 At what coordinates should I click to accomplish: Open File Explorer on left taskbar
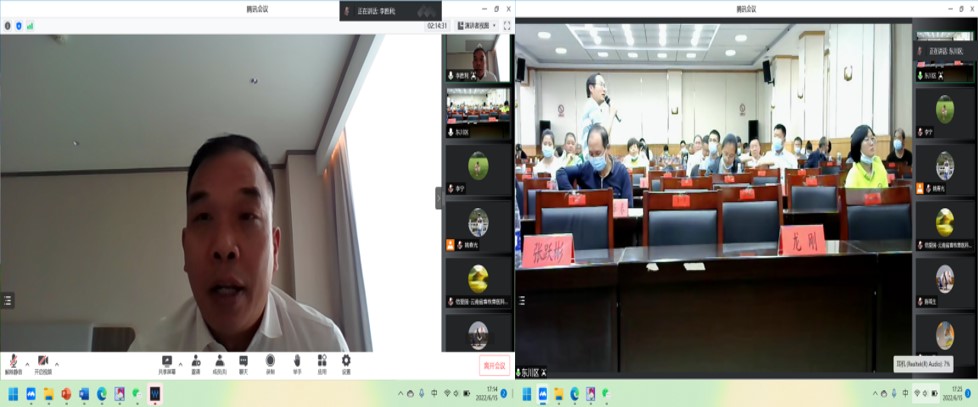pos(48,394)
